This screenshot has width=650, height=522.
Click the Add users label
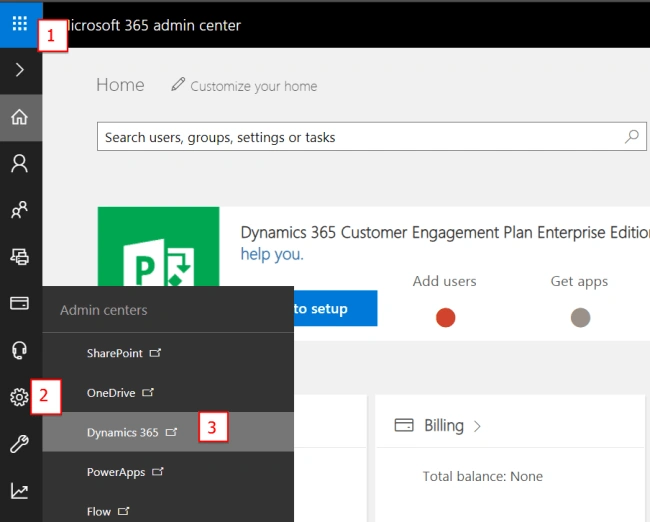[444, 281]
